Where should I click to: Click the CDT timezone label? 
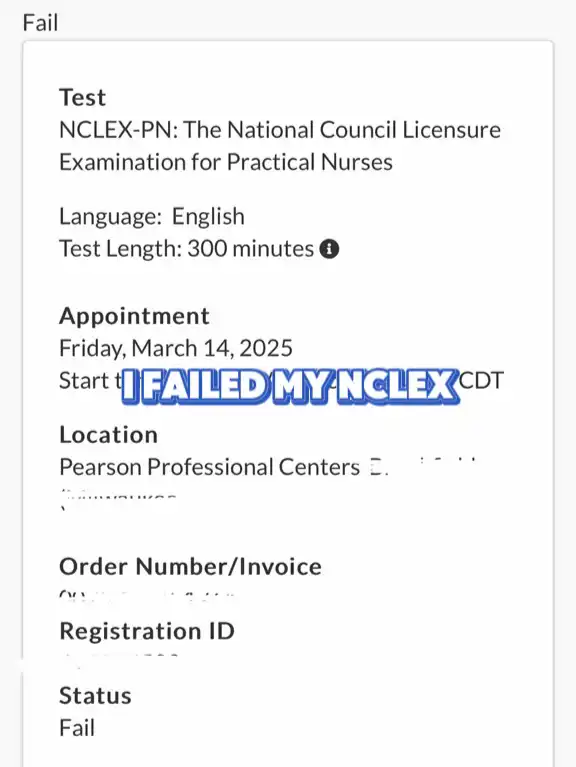pyautogui.click(x=482, y=381)
